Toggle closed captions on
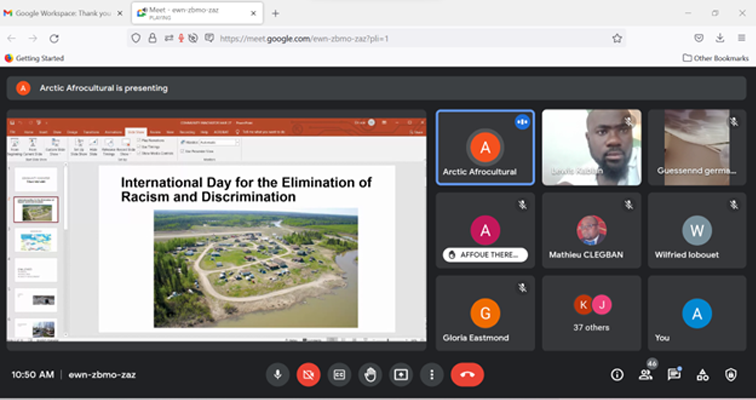The image size is (756, 400). point(340,374)
